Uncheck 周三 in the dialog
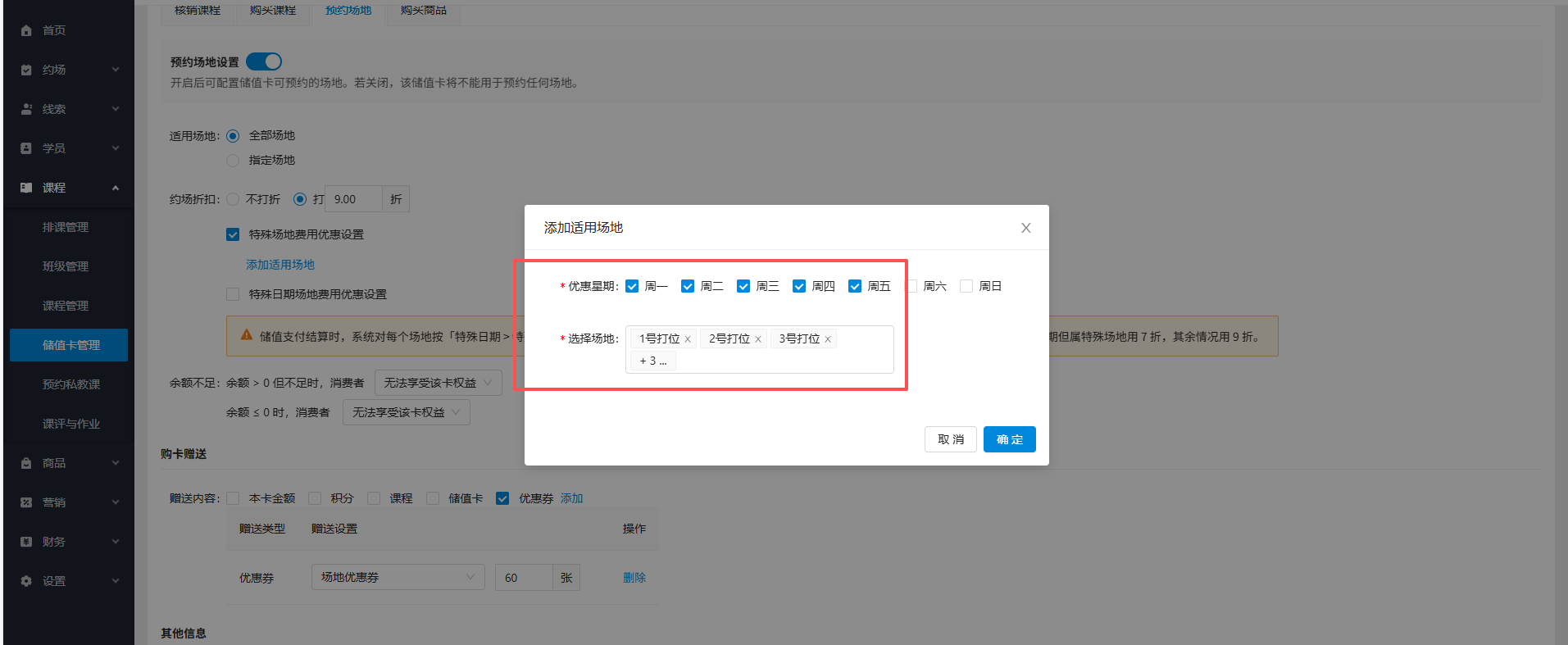Image resolution: width=1568 pixels, height=645 pixels. tap(743, 286)
